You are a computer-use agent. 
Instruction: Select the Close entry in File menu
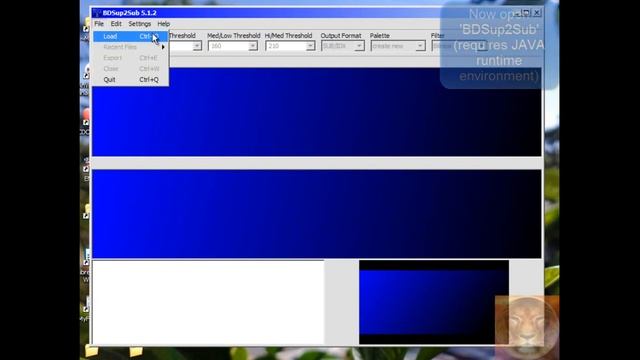pos(131,69)
